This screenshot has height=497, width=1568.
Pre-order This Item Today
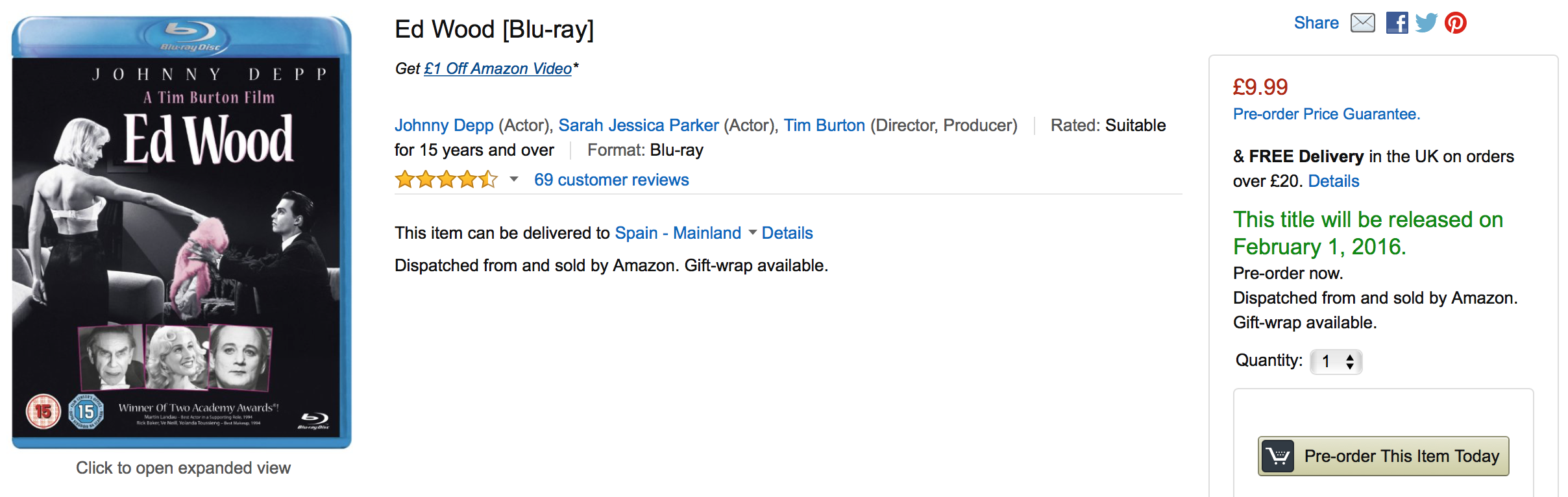coord(1383,456)
